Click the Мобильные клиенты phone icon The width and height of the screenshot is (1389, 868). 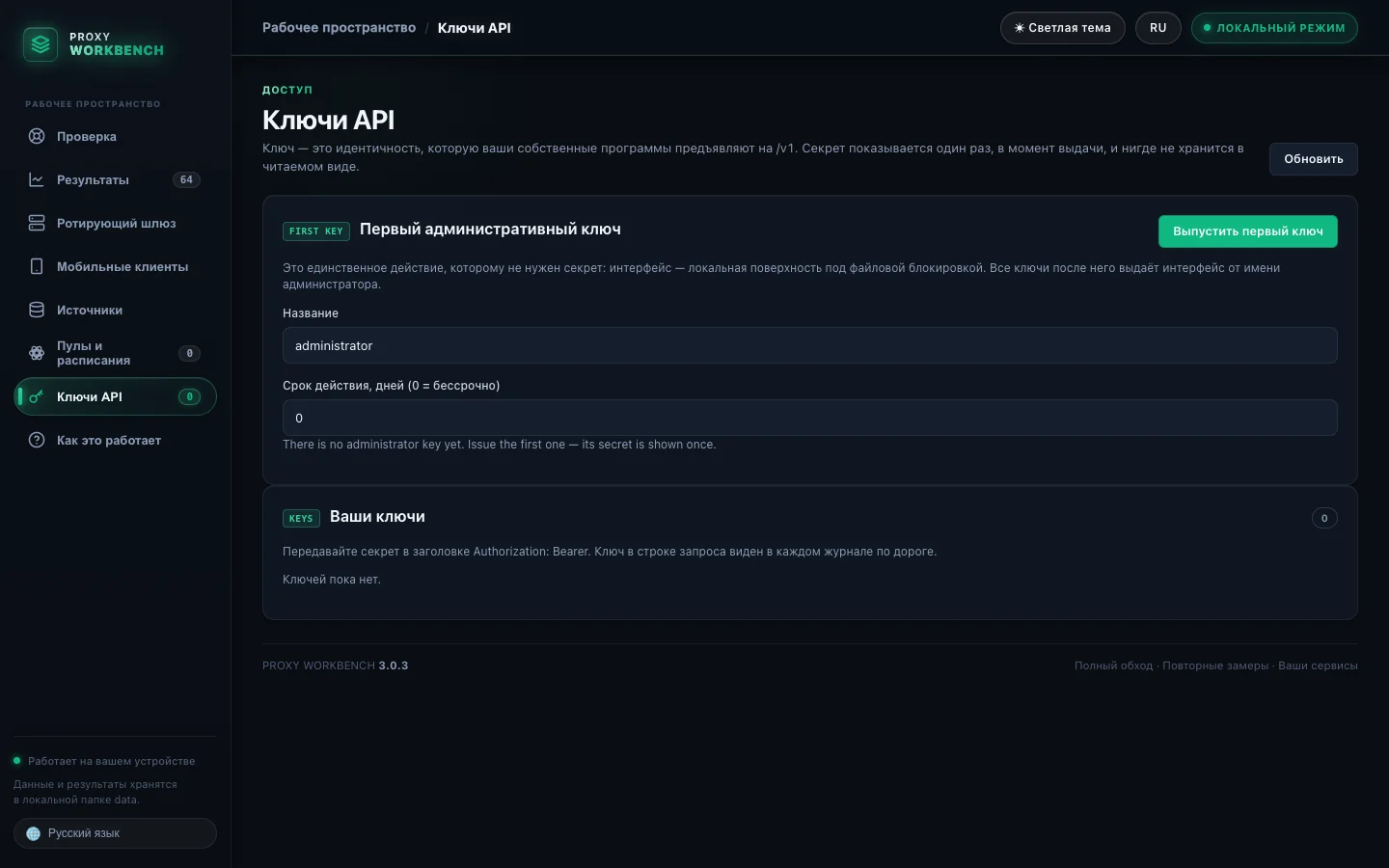(x=37, y=266)
